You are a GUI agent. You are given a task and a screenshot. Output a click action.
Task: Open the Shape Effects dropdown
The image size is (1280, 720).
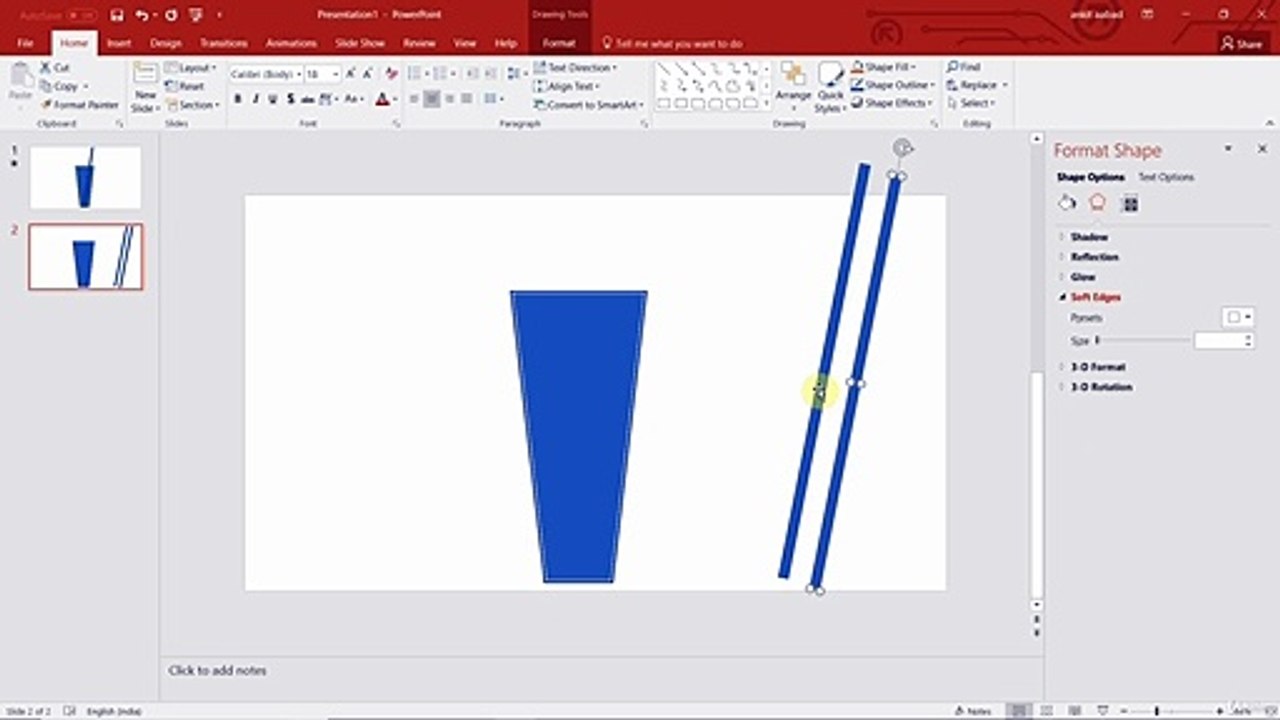892,103
